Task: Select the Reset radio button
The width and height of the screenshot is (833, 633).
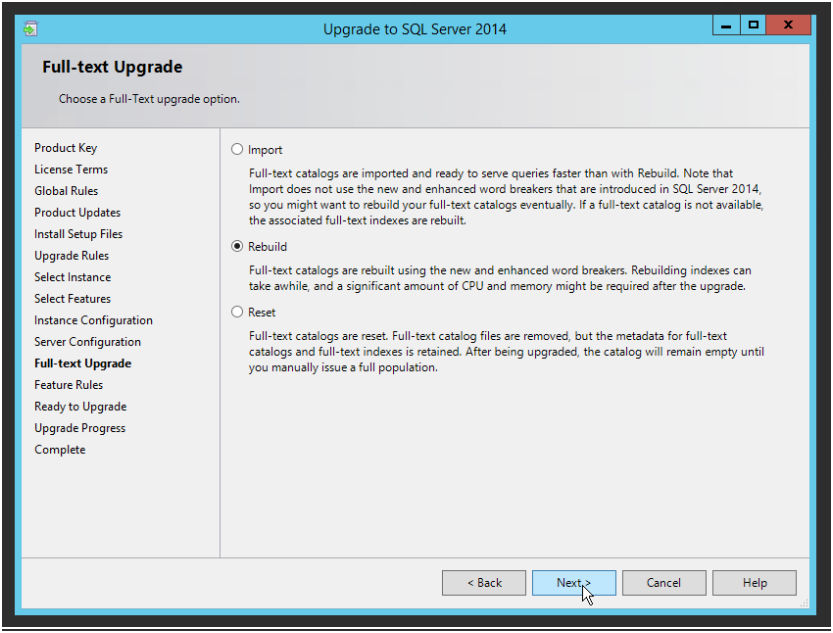Action: pyautogui.click(x=237, y=312)
